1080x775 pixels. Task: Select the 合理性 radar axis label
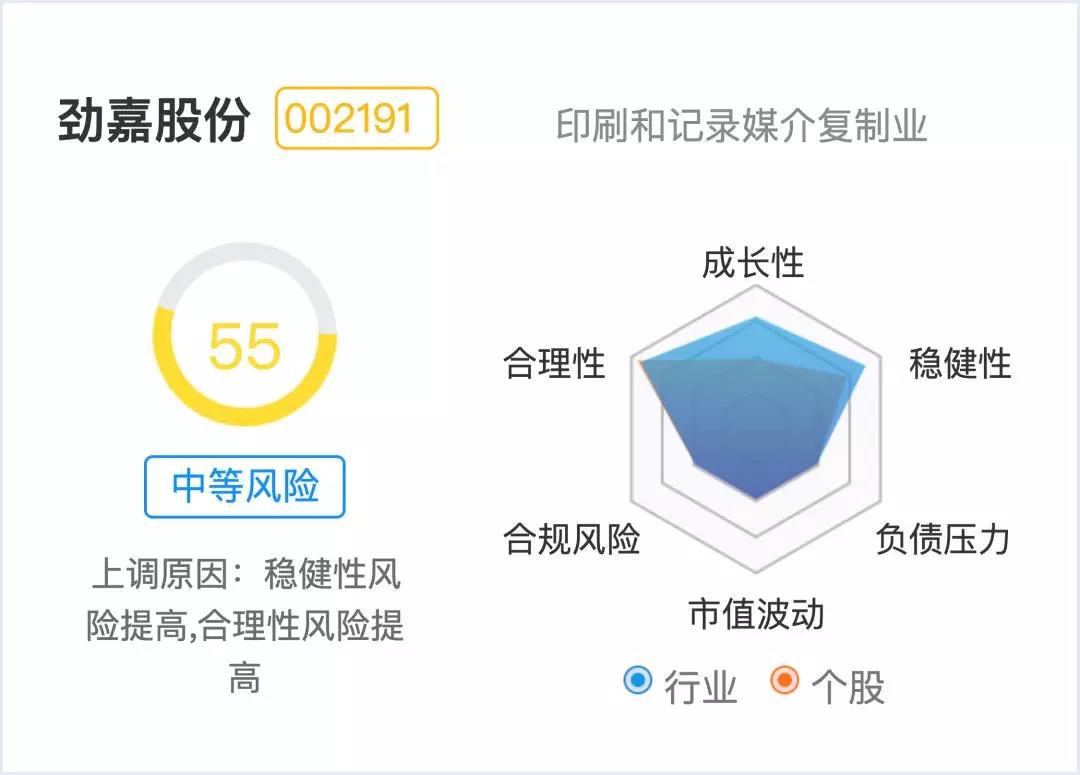click(555, 364)
